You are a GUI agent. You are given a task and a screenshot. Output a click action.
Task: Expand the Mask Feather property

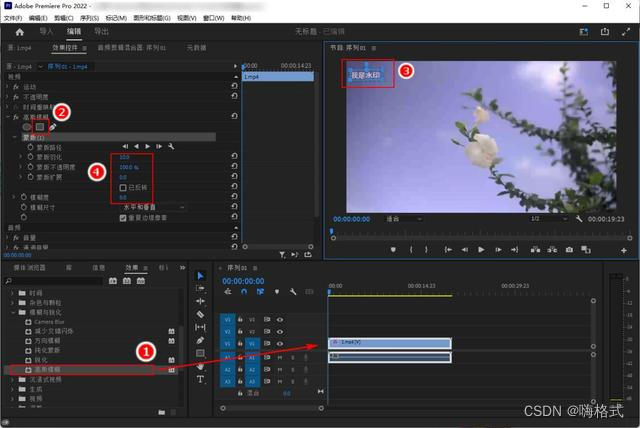tap(20, 157)
